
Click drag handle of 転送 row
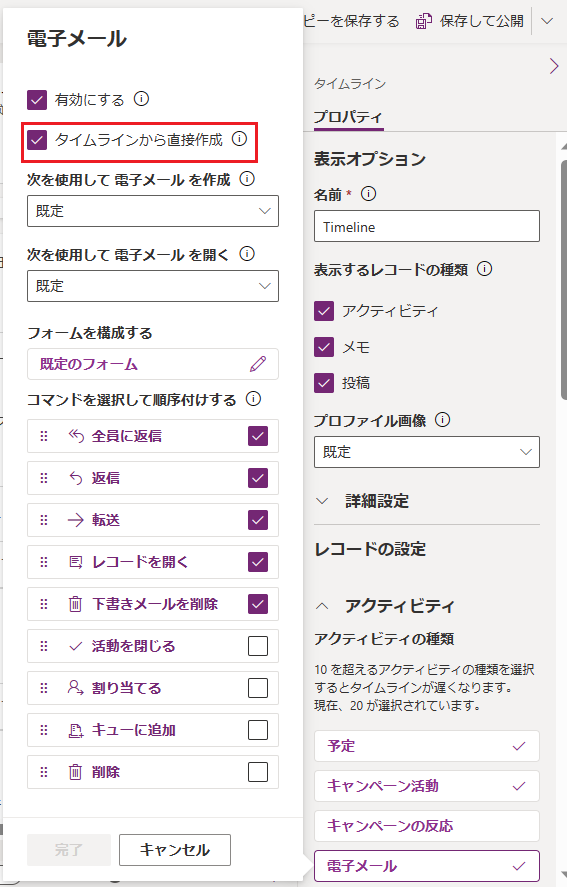[x=44, y=520]
